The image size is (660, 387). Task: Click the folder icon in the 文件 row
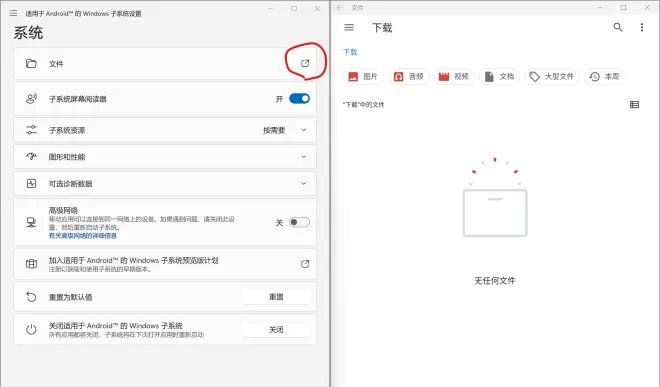pos(31,64)
